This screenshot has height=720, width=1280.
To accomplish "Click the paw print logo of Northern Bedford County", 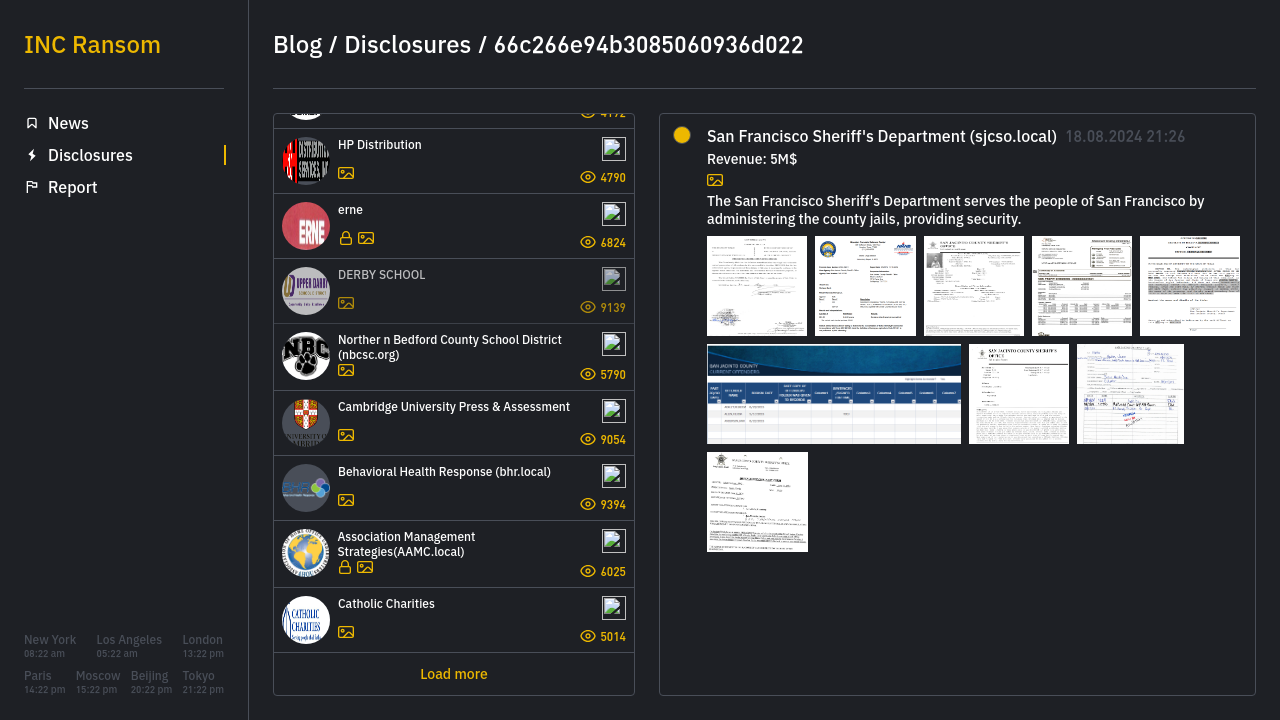I will click(306, 356).
